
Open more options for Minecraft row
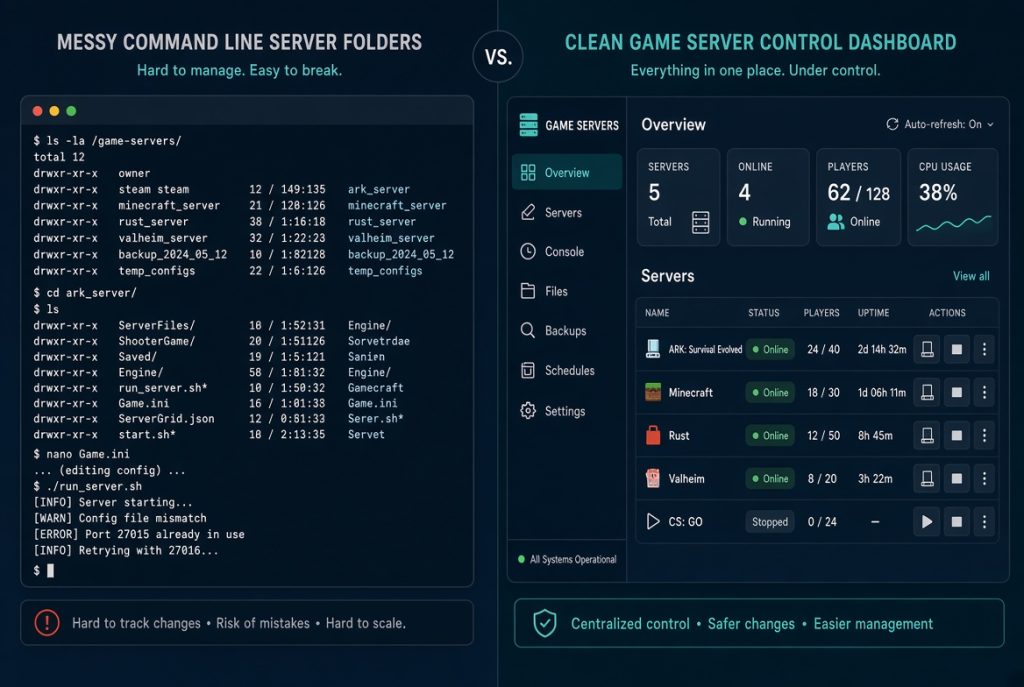(984, 392)
